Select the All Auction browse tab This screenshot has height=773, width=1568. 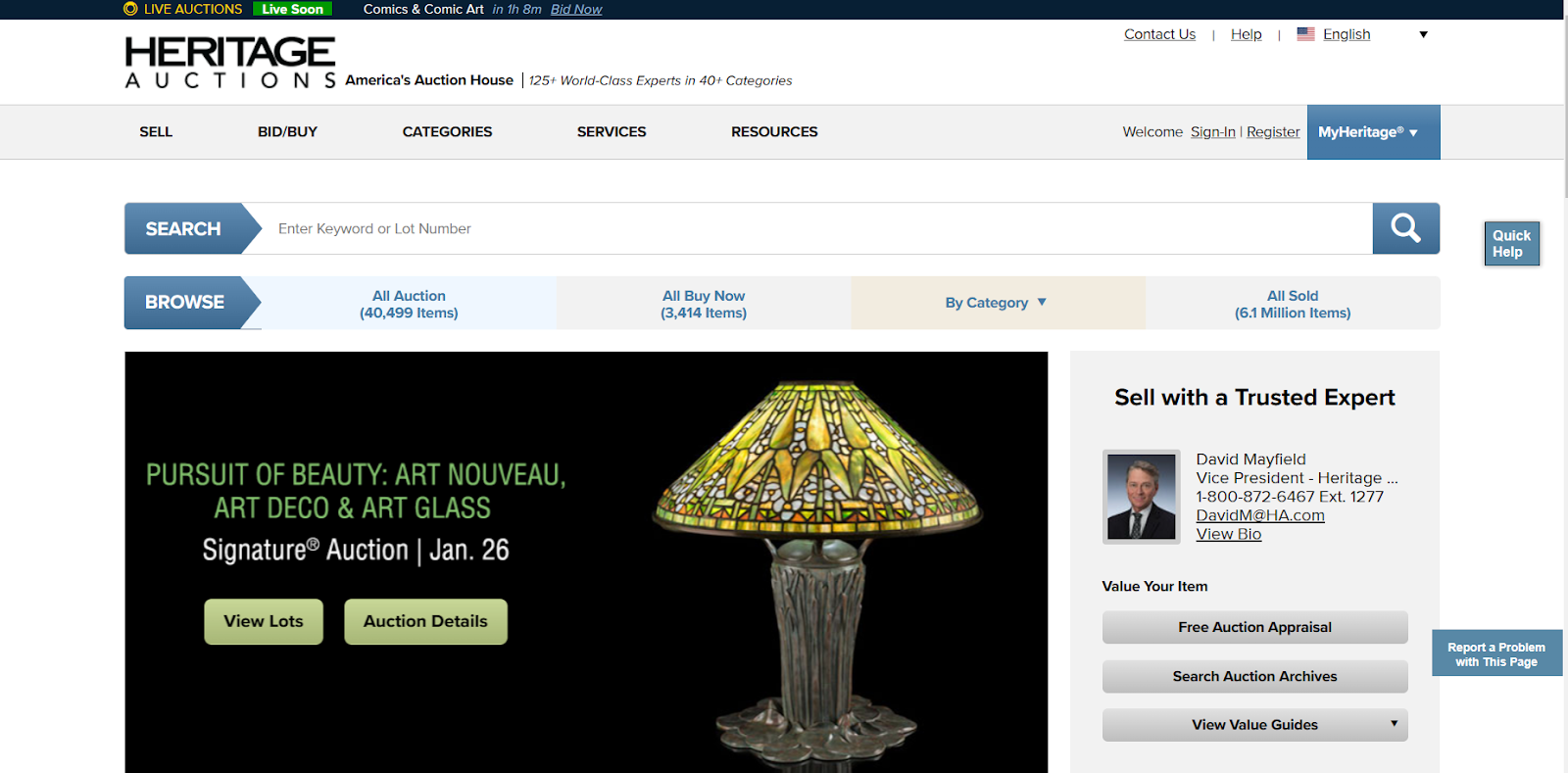409,304
